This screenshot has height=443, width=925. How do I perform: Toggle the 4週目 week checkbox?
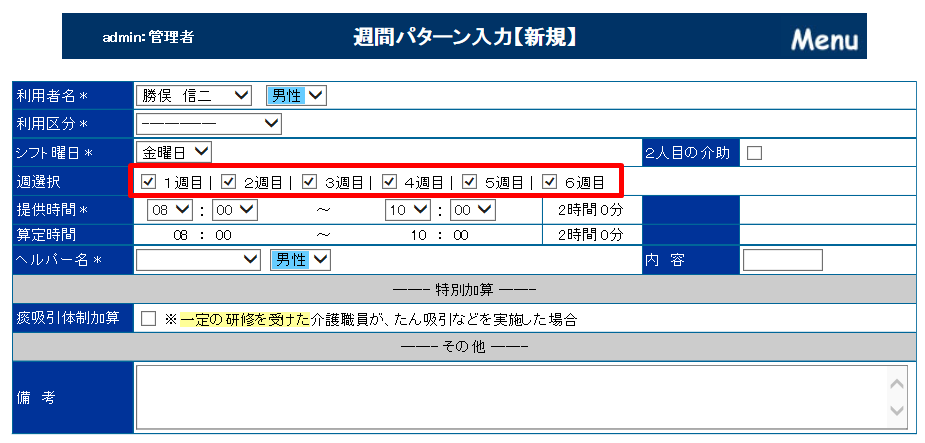click(x=389, y=182)
